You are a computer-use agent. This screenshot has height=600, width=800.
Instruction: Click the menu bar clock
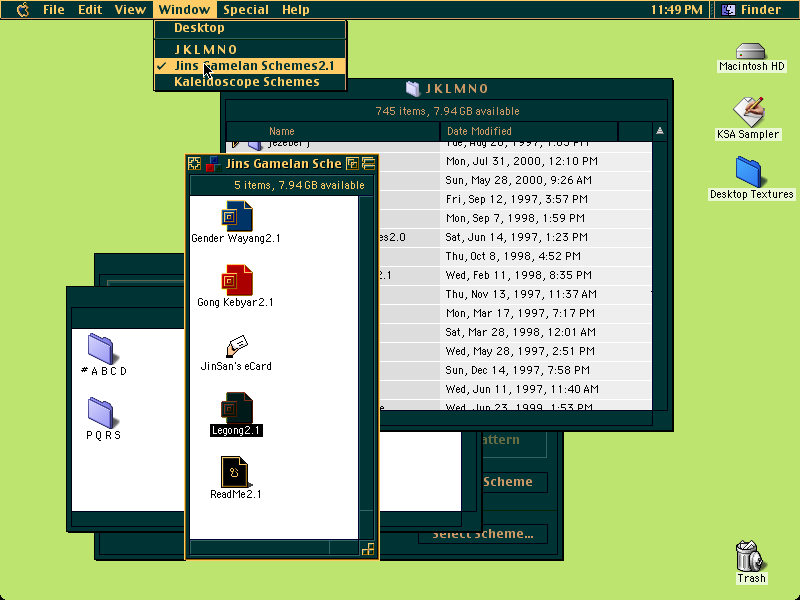point(677,10)
